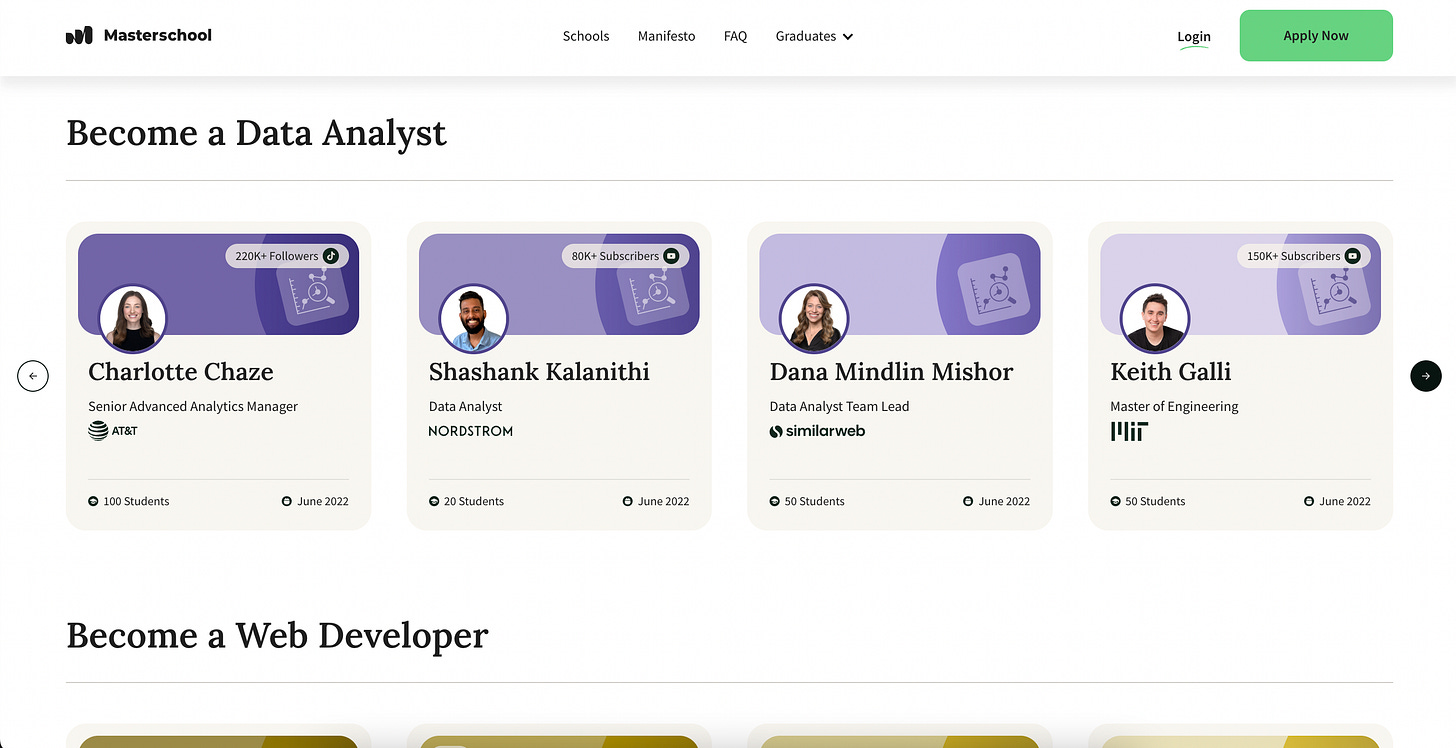This screenshot has height=748, width=1456.
Task: Click date icon on Charlotte Chaze card
Action: click(x=287, y=501)
